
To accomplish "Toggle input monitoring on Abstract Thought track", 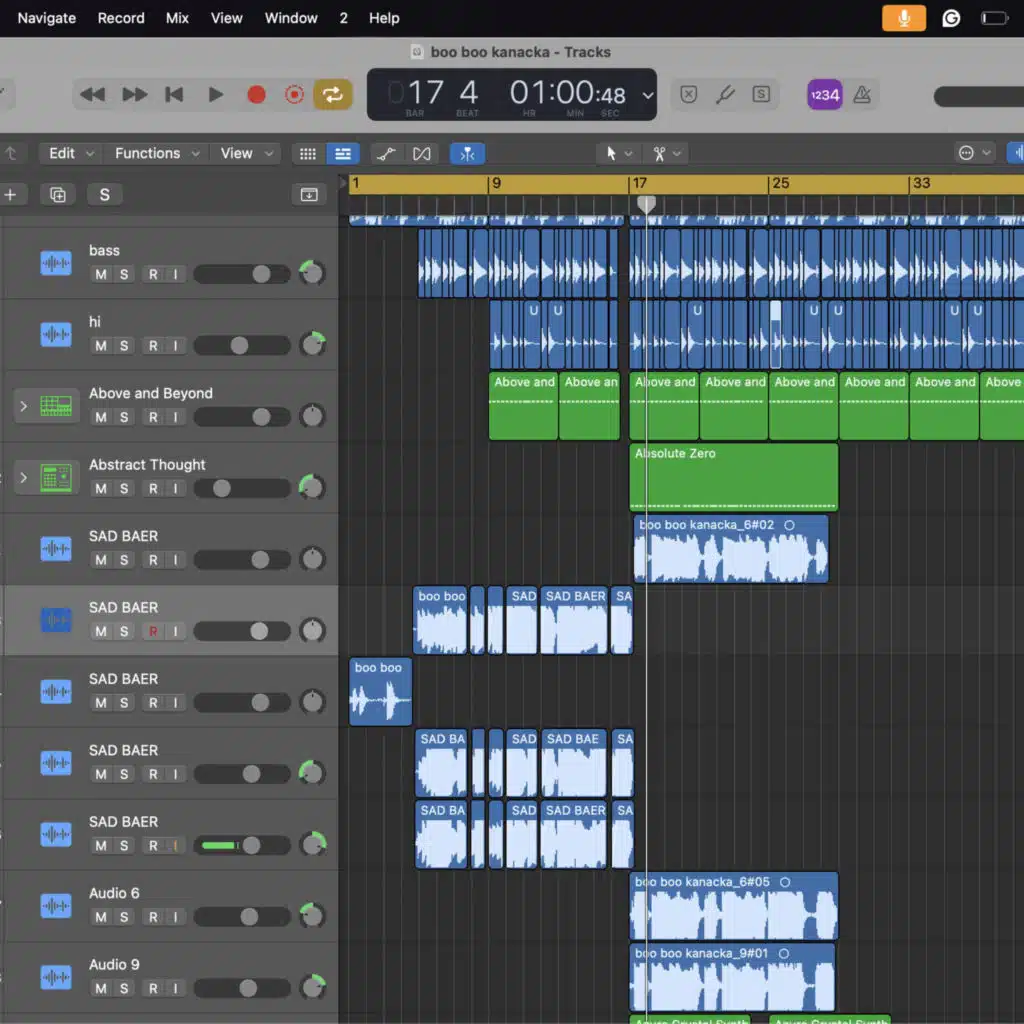I will point(175,488).
